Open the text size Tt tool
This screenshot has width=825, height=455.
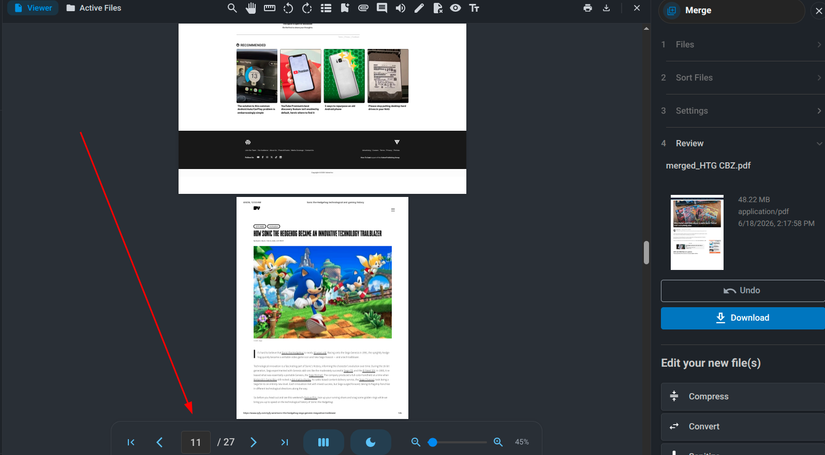point(474,8)
